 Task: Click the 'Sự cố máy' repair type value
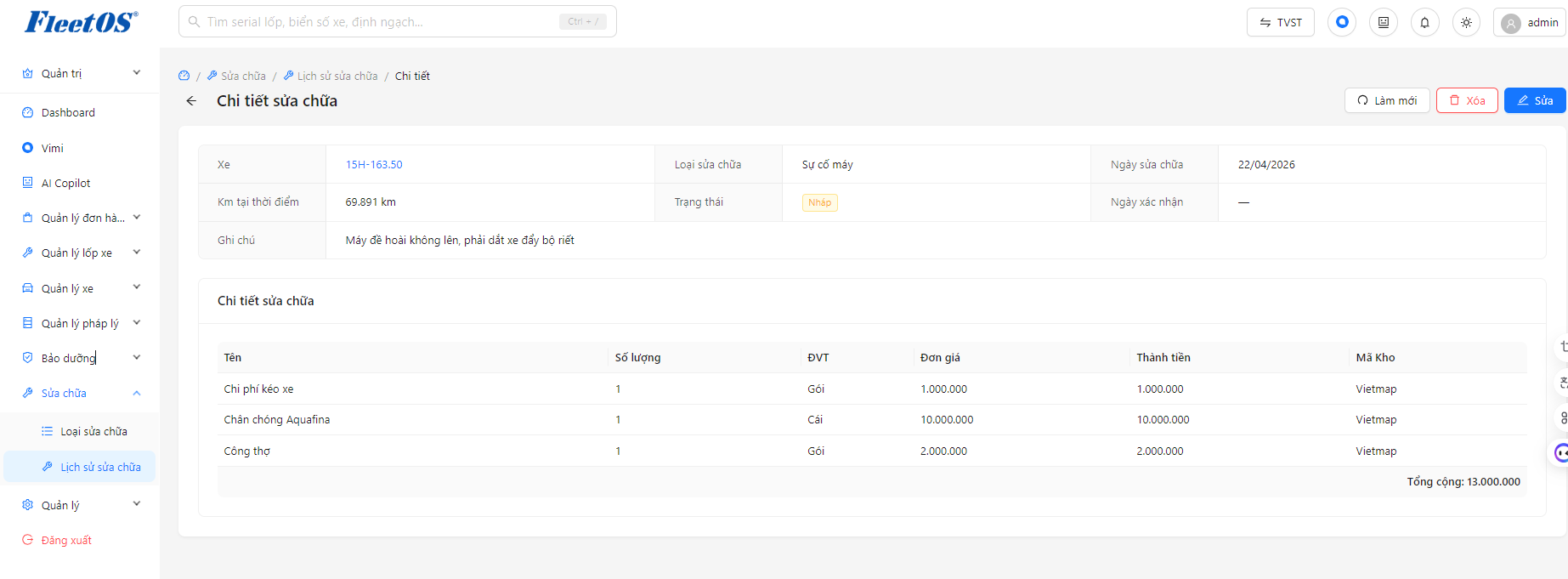828,165
